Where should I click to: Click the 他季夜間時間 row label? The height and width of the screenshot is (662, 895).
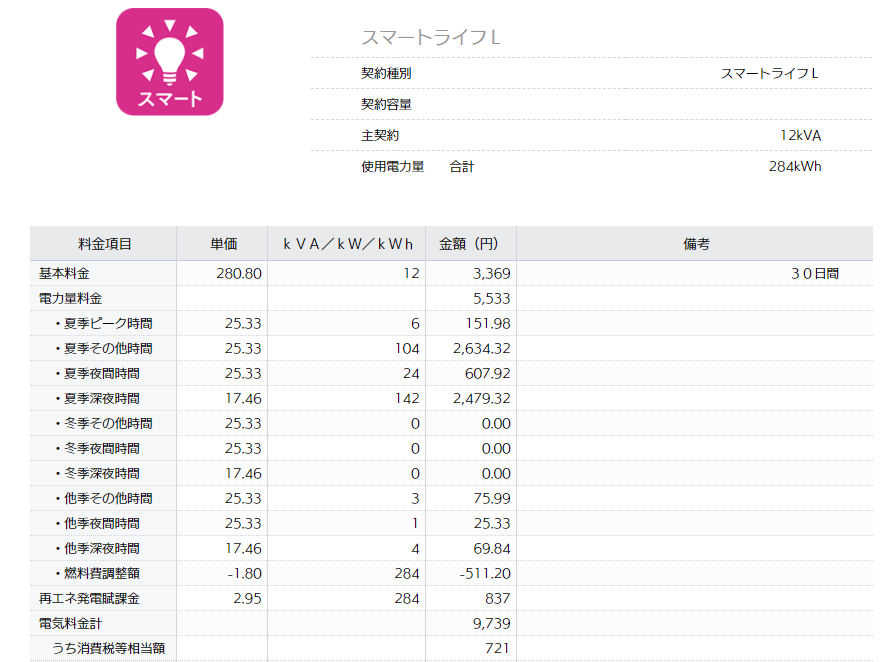point(98,524)
